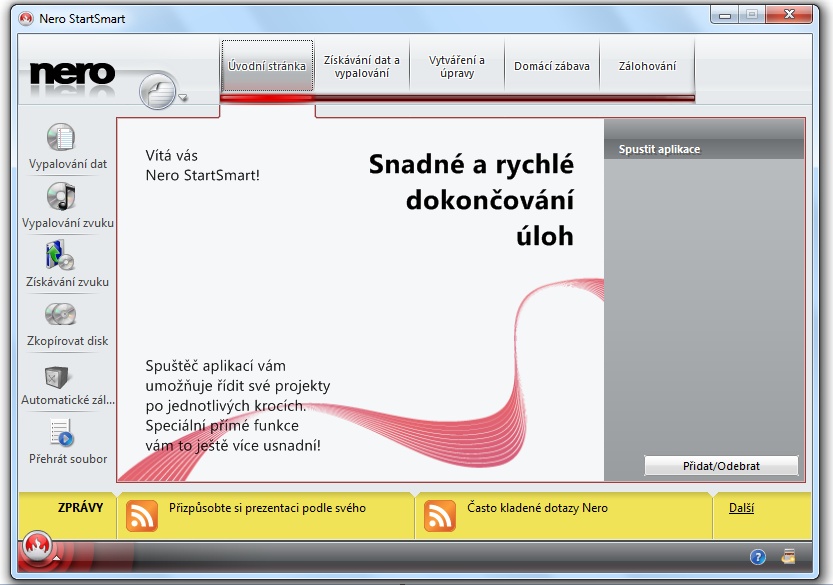Open RSS feed icon for Často kladené dotazy
This screenshot has height=585, width=833.
click(440, 515)
